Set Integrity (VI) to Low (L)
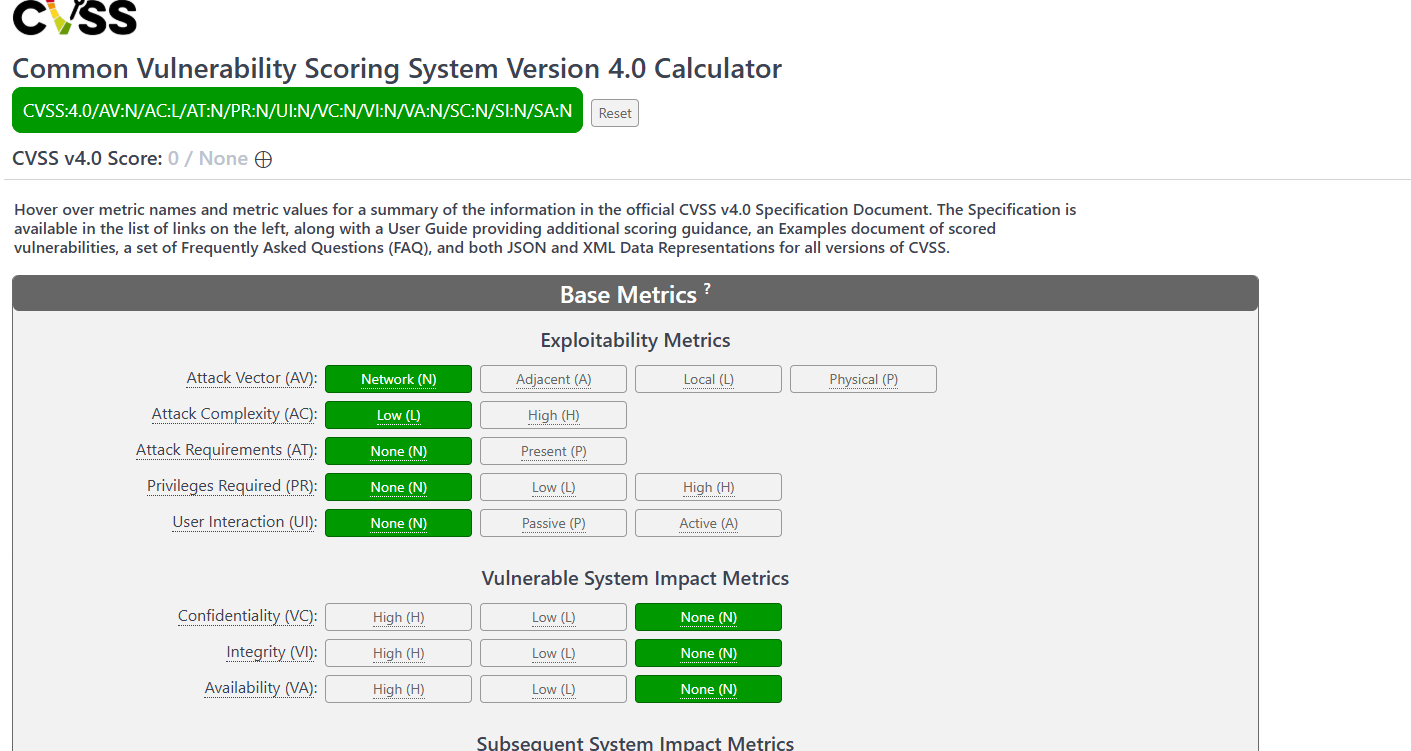1411x751 pixels. (553, 653)
